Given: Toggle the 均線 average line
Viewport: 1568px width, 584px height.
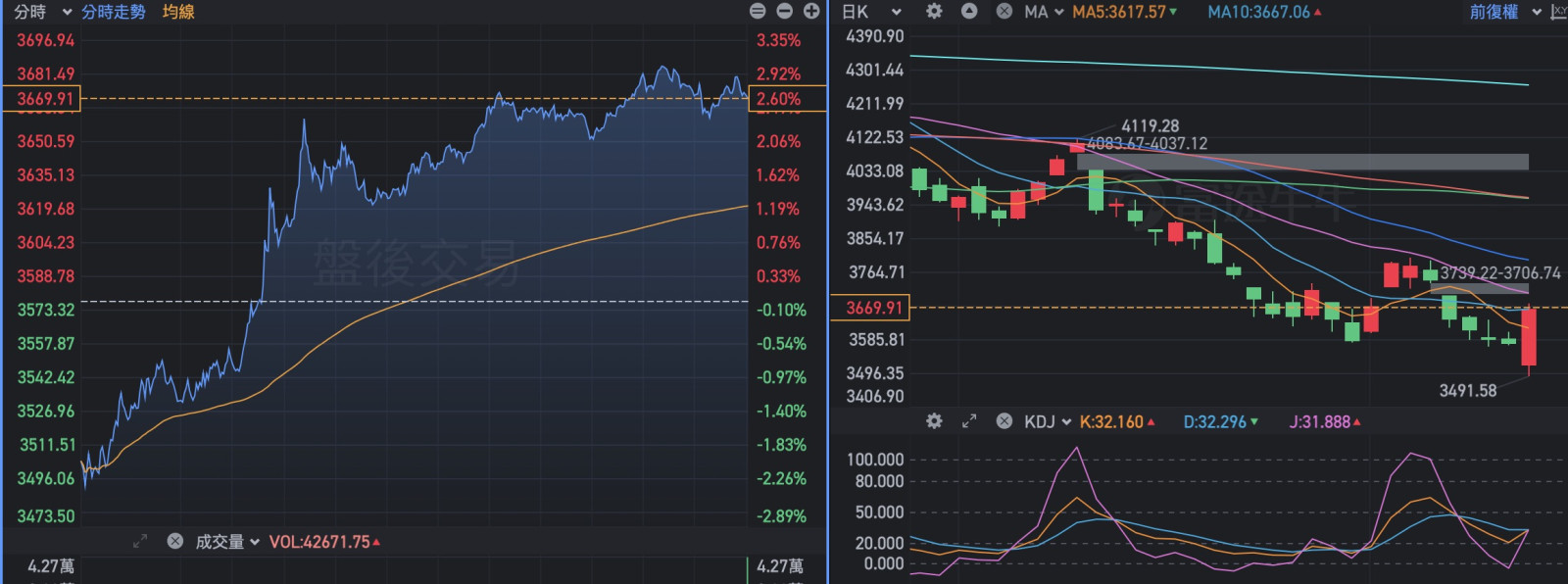Looking at the screenshot, I should click(x=178, y=12).
